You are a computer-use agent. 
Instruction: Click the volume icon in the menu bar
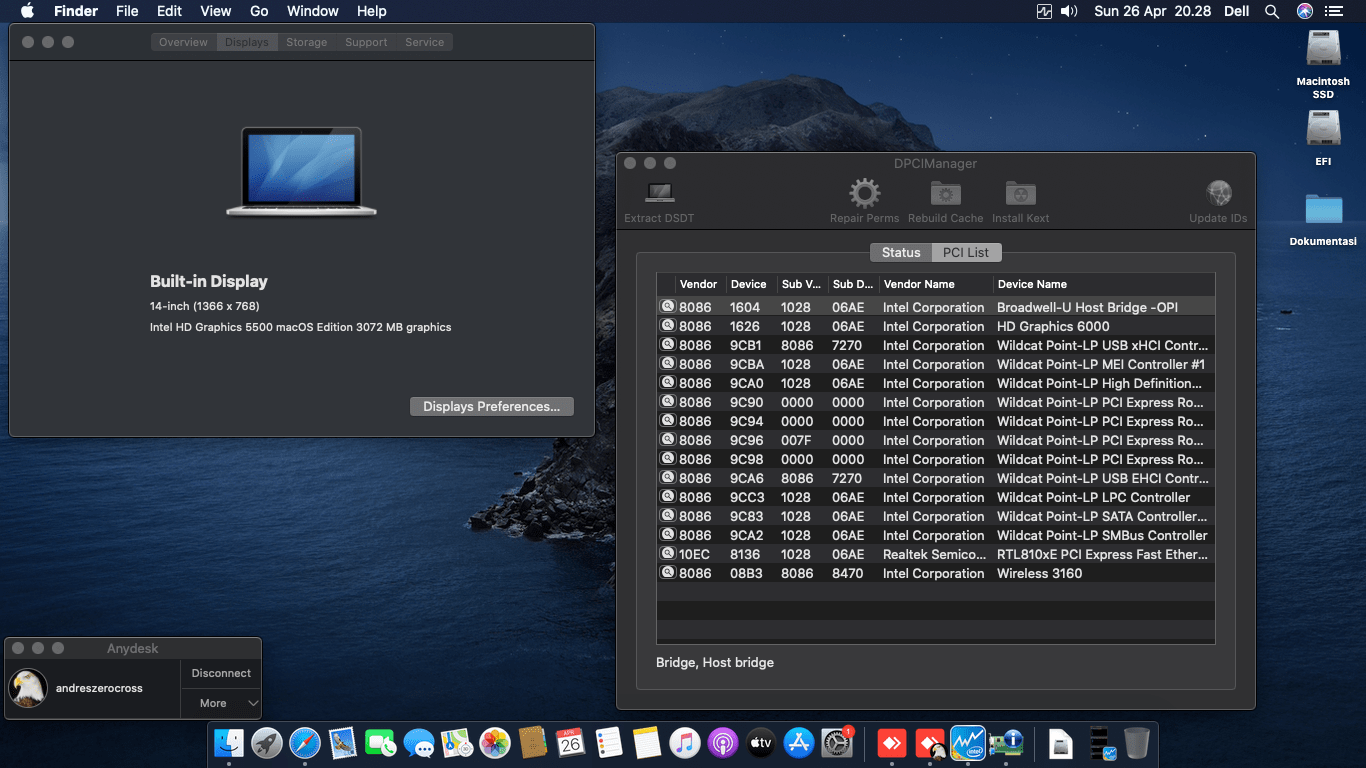coord(1069,11)
